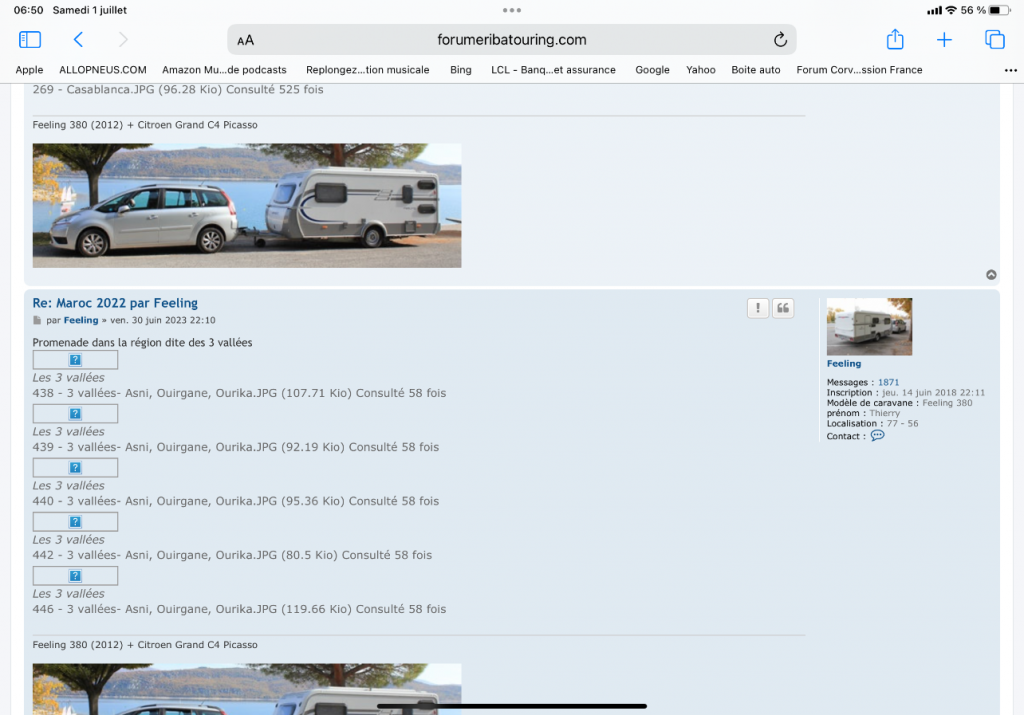Open the Apple bookmark

(29, 70)
